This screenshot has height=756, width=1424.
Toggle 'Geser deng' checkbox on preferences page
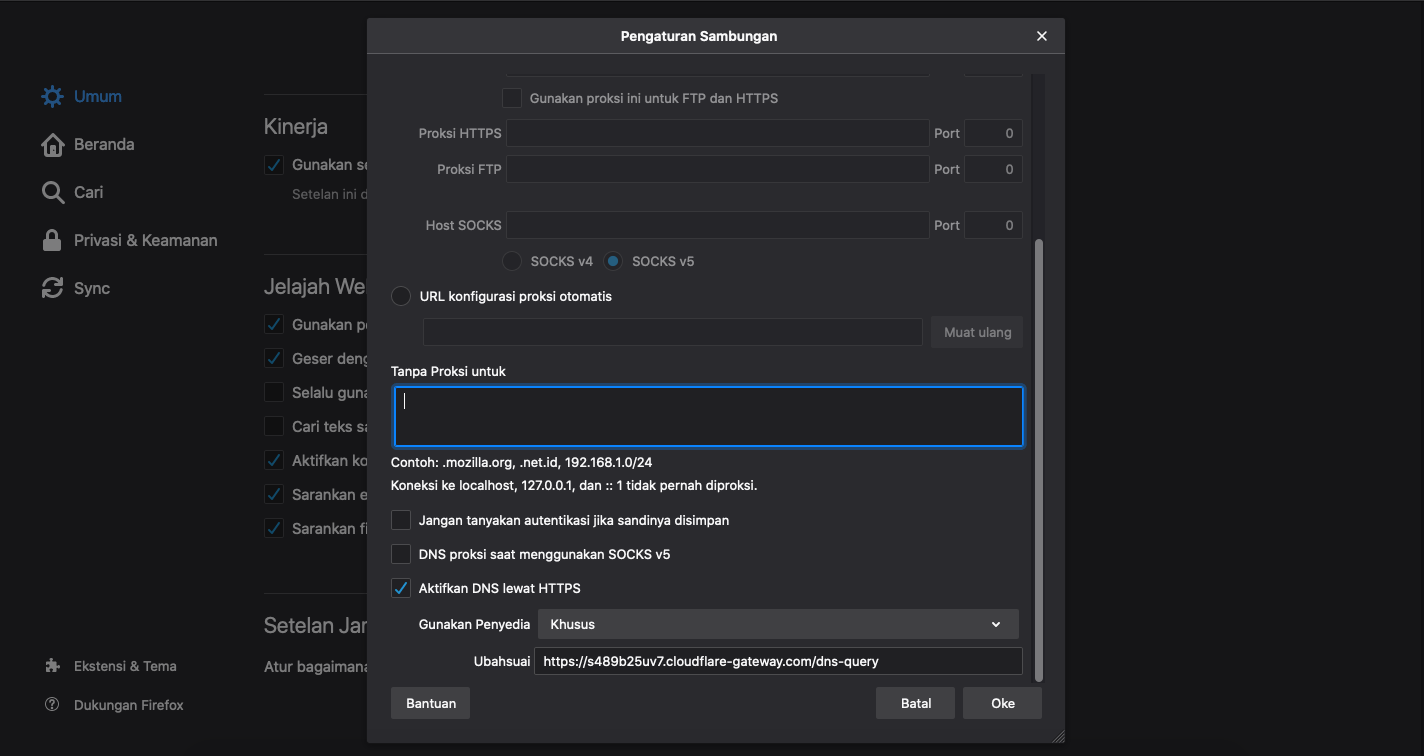(x=274, y=359)
